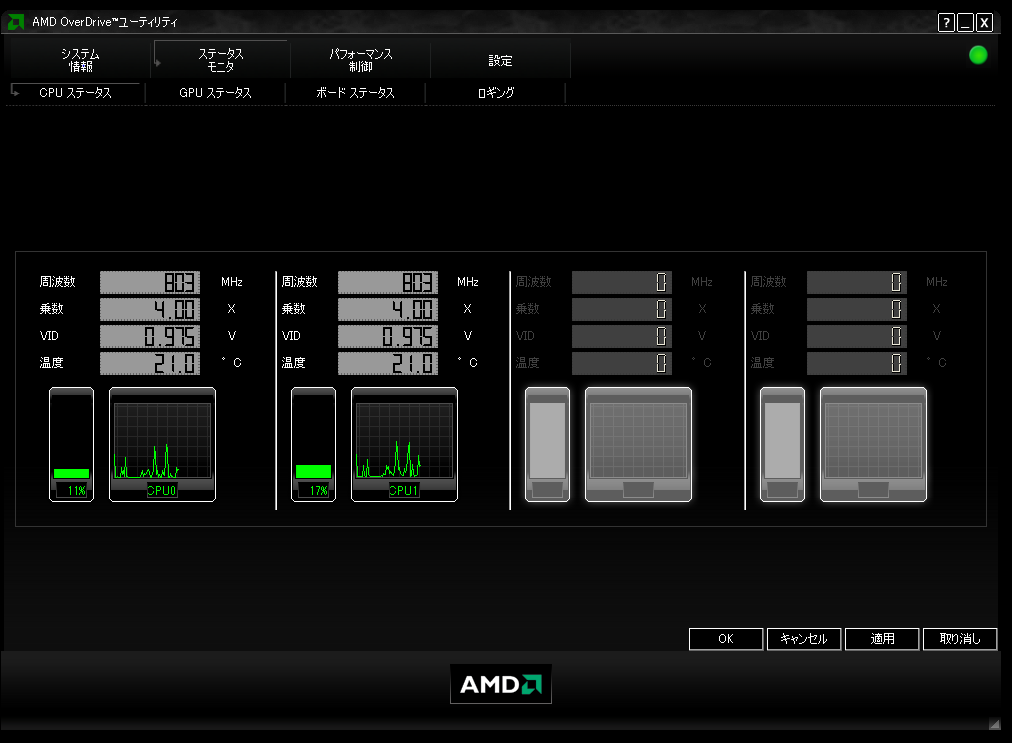Click the first core's 803 MHz frequency readout

click(150, 282)
